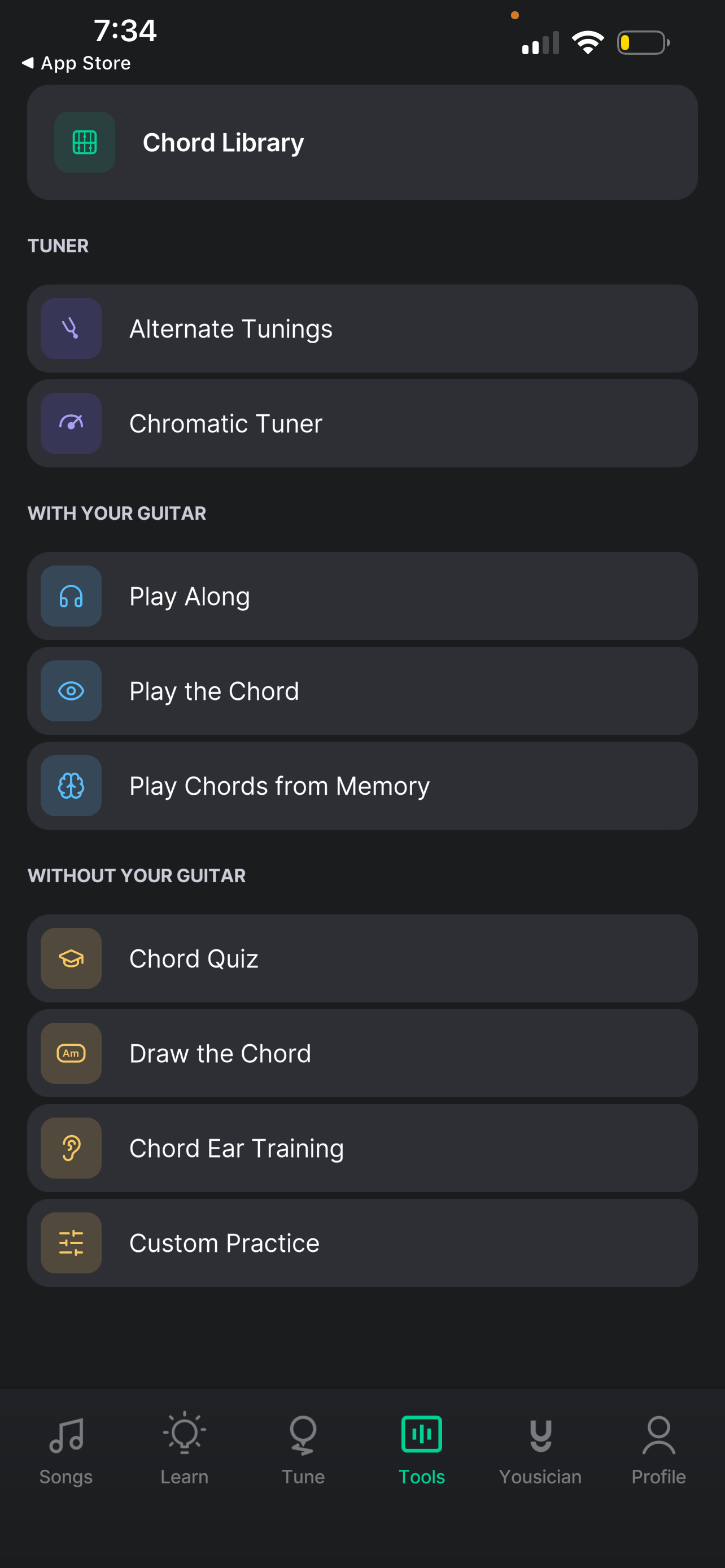Tap the tuning fork icon for Alternate Tunings
725x1568 pixels.
click(x=71, y=329)
